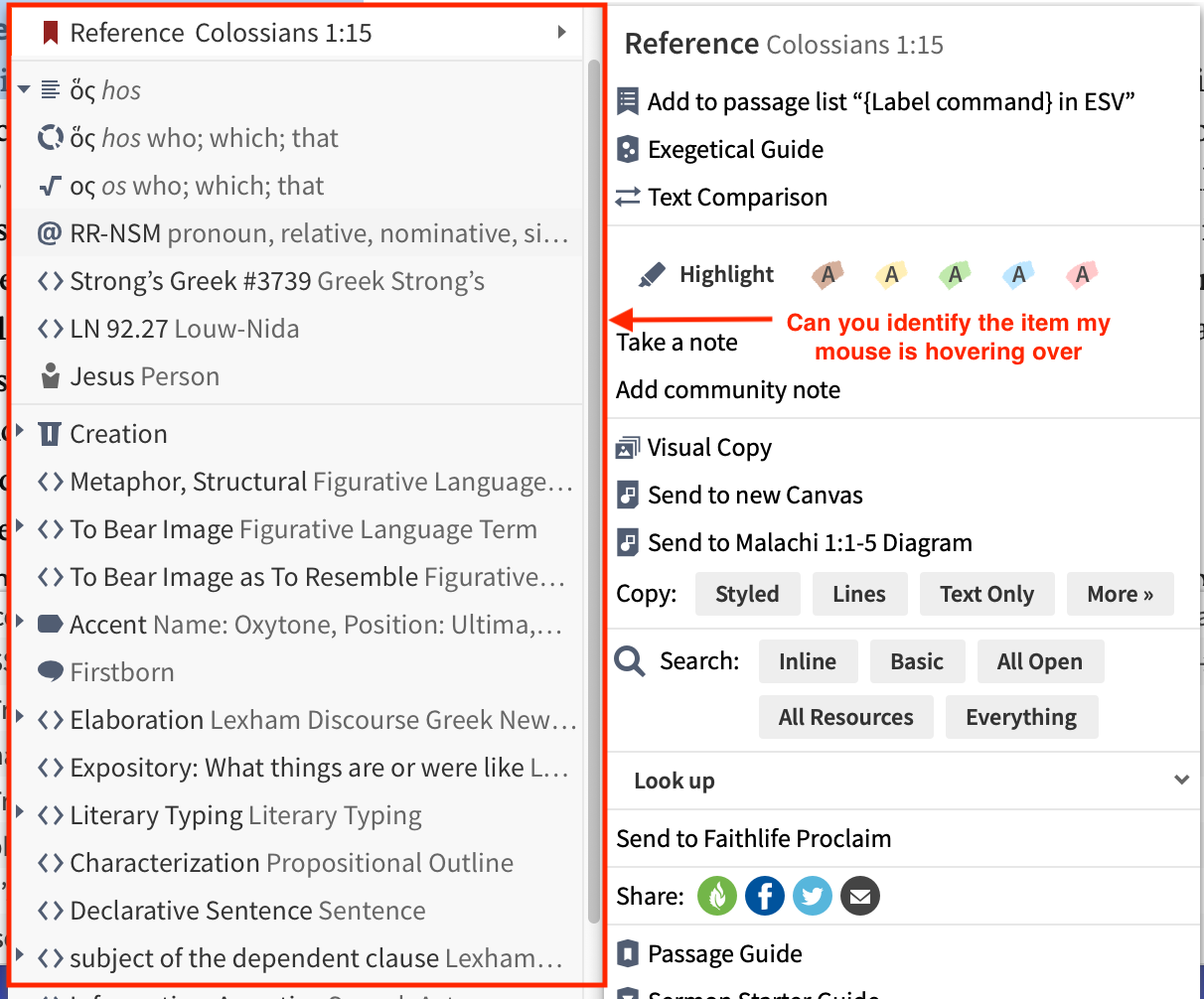Expand the Accent Name row triangle
This screenshot has width=1204, height=999.
[x=19, y=622]
